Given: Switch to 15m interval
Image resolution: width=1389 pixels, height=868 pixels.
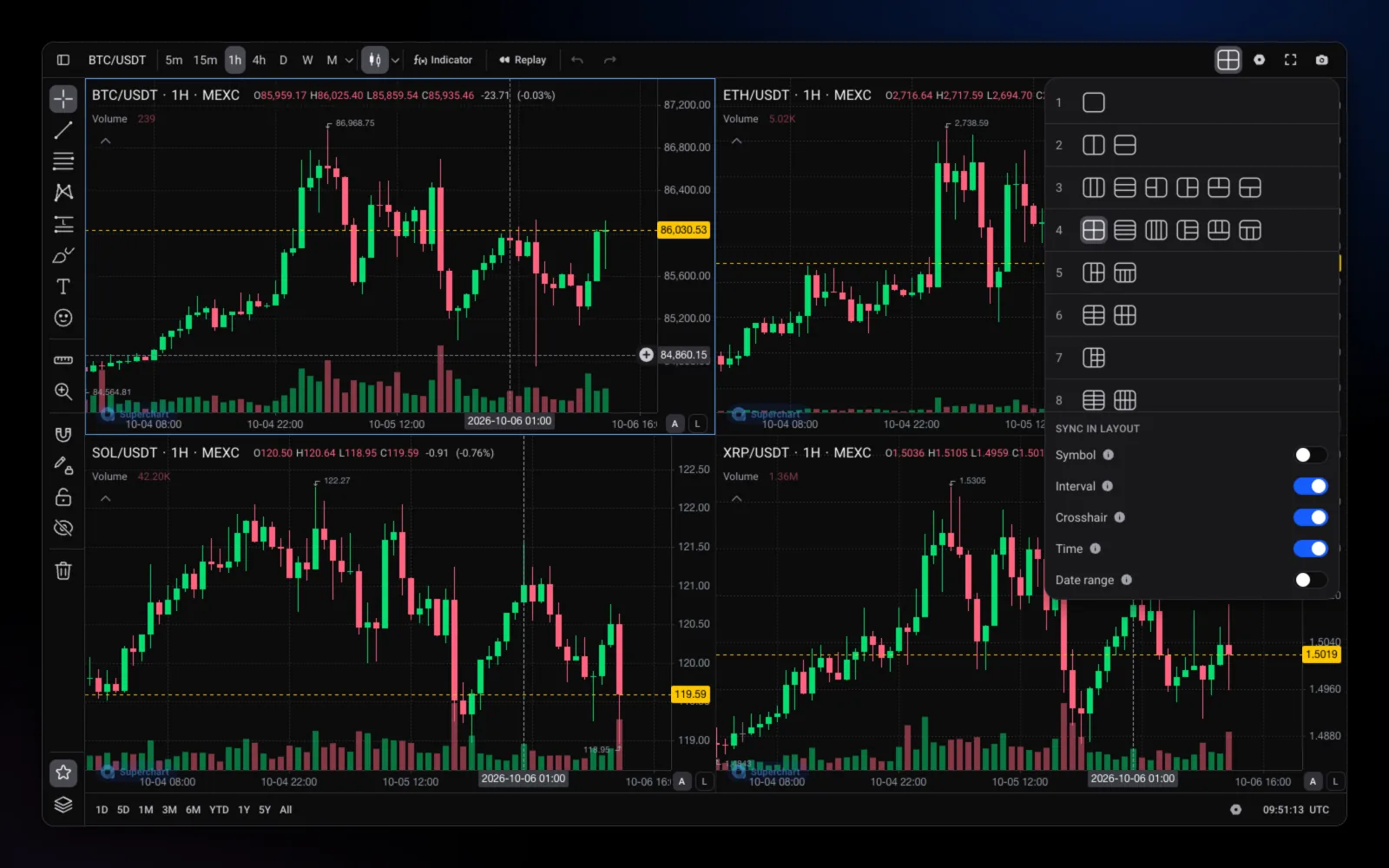Looking at the screenshot, I should coord(205,60).
